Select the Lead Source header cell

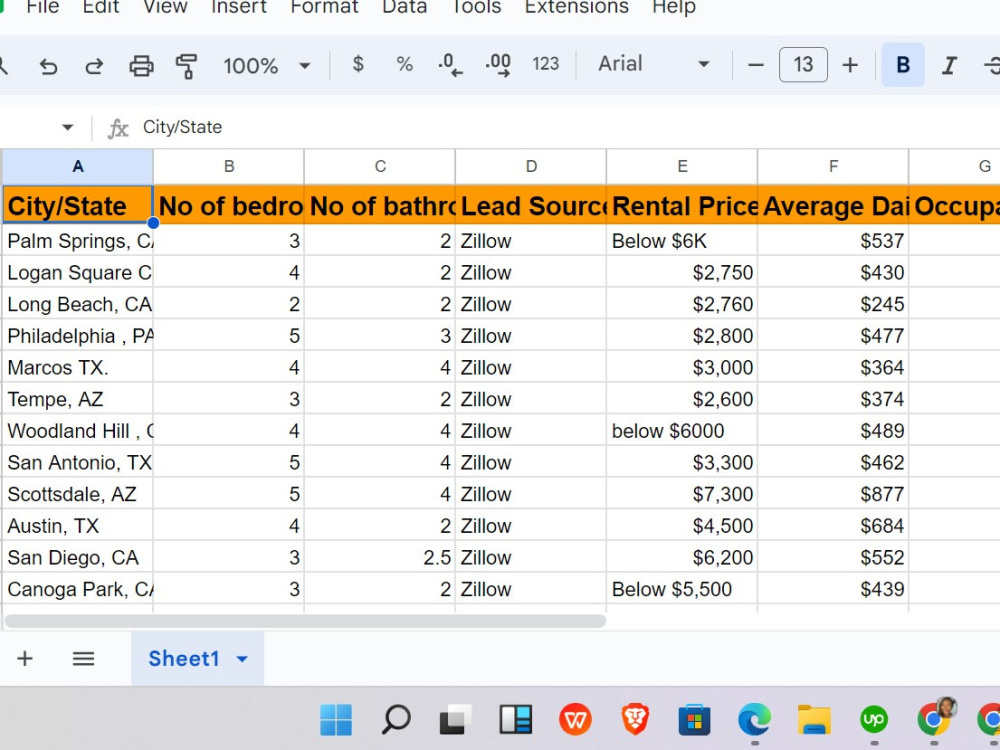point(531,205)
